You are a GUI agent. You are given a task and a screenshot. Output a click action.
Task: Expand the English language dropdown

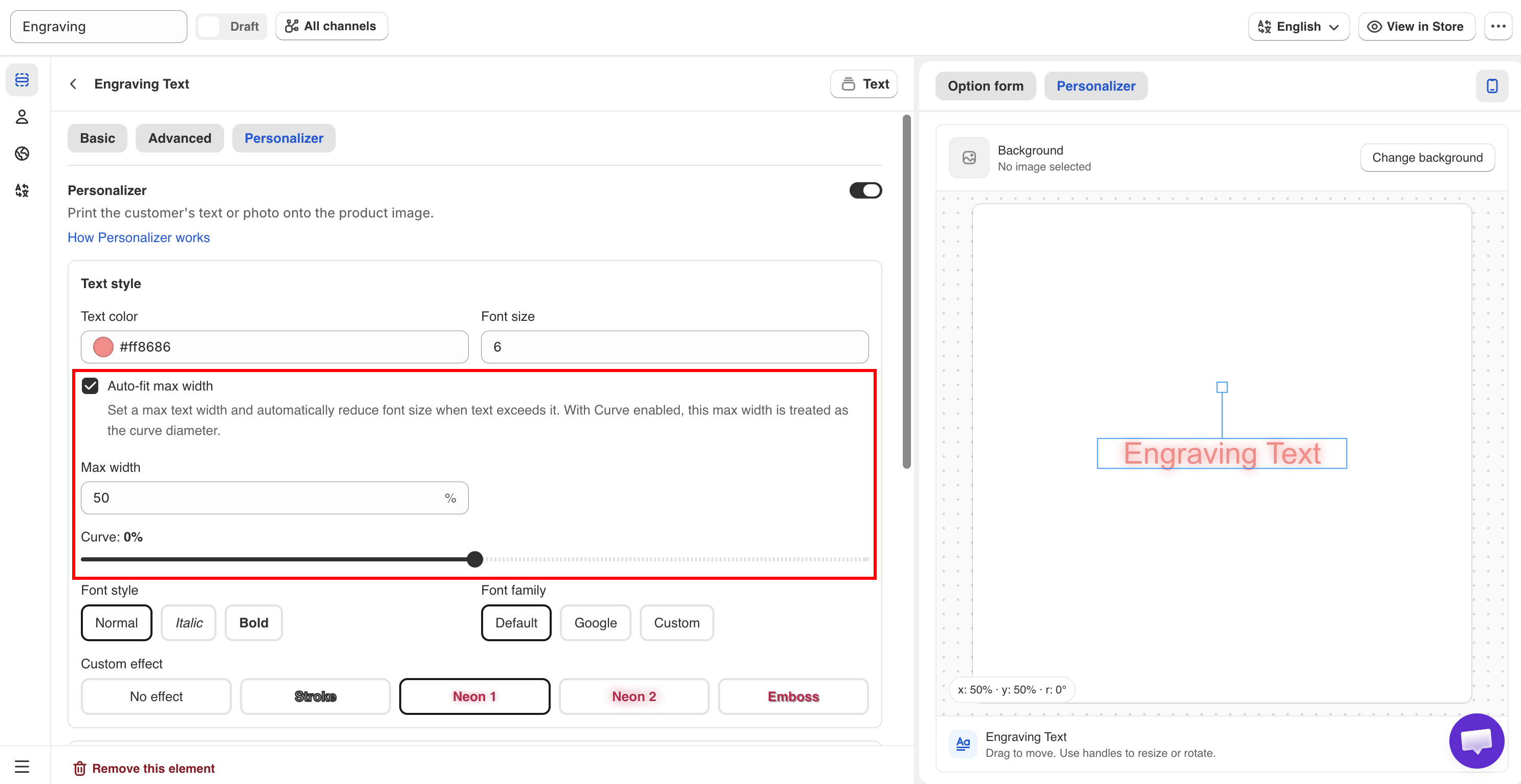tap(1298, 27)
